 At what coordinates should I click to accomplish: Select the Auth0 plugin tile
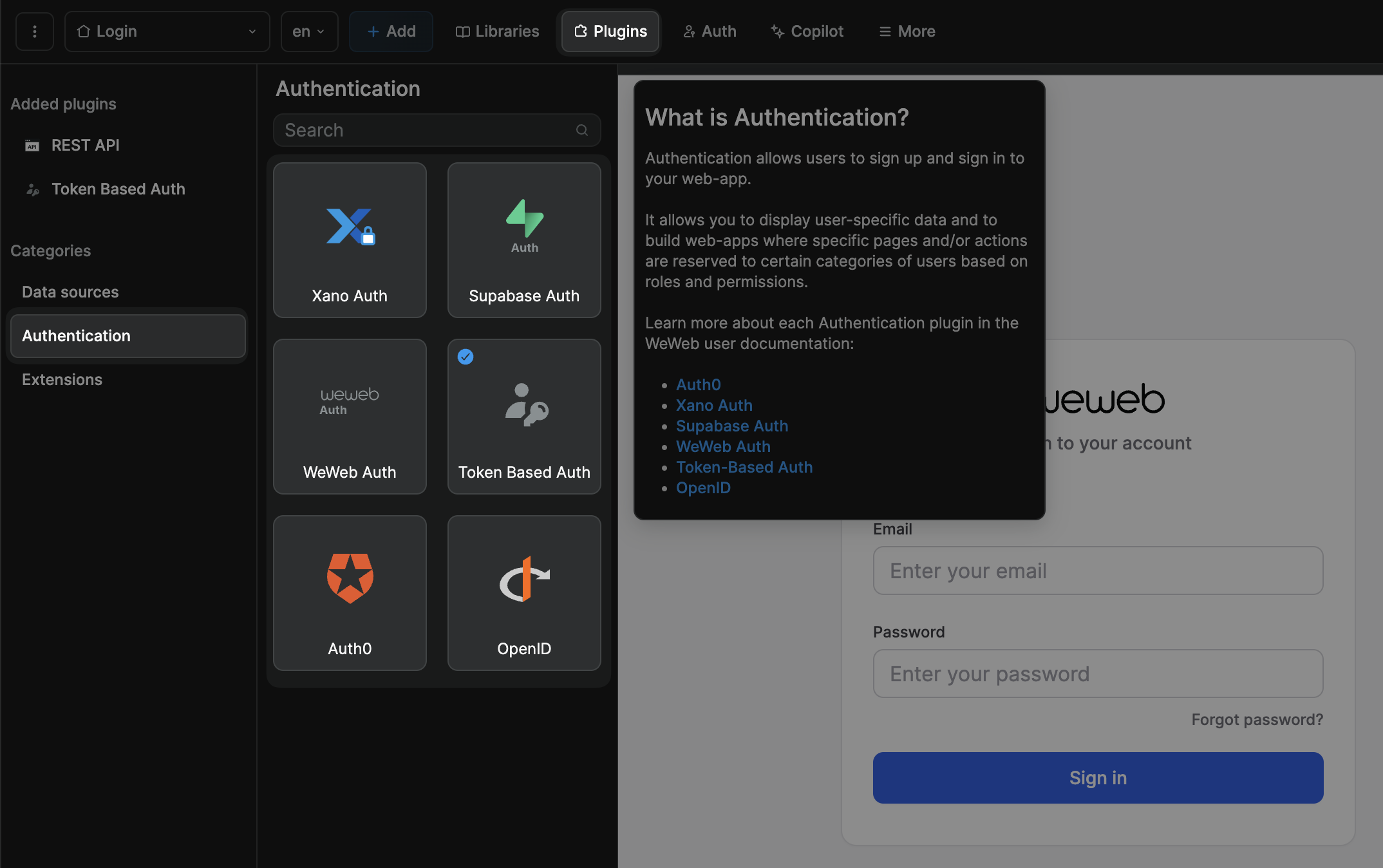(x=349, y=592)
